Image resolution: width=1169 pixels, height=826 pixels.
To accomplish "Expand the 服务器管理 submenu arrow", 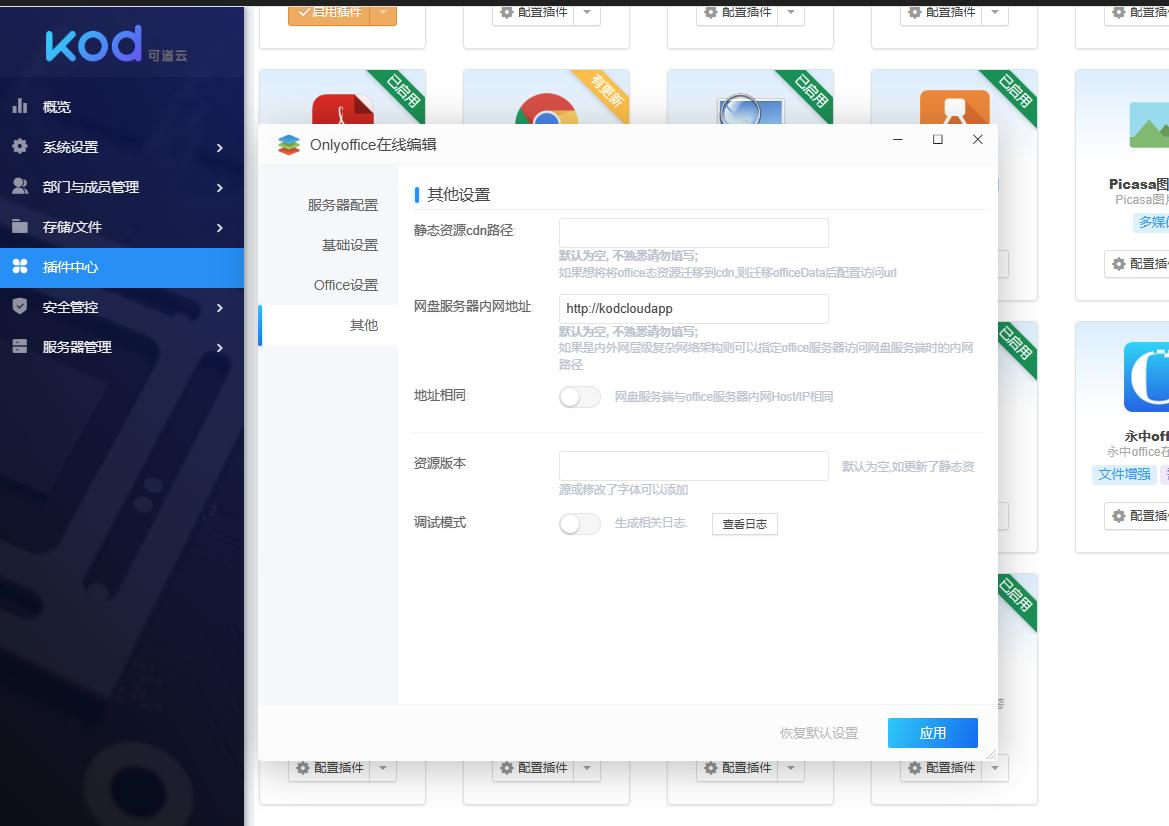I will click(219, 347).
